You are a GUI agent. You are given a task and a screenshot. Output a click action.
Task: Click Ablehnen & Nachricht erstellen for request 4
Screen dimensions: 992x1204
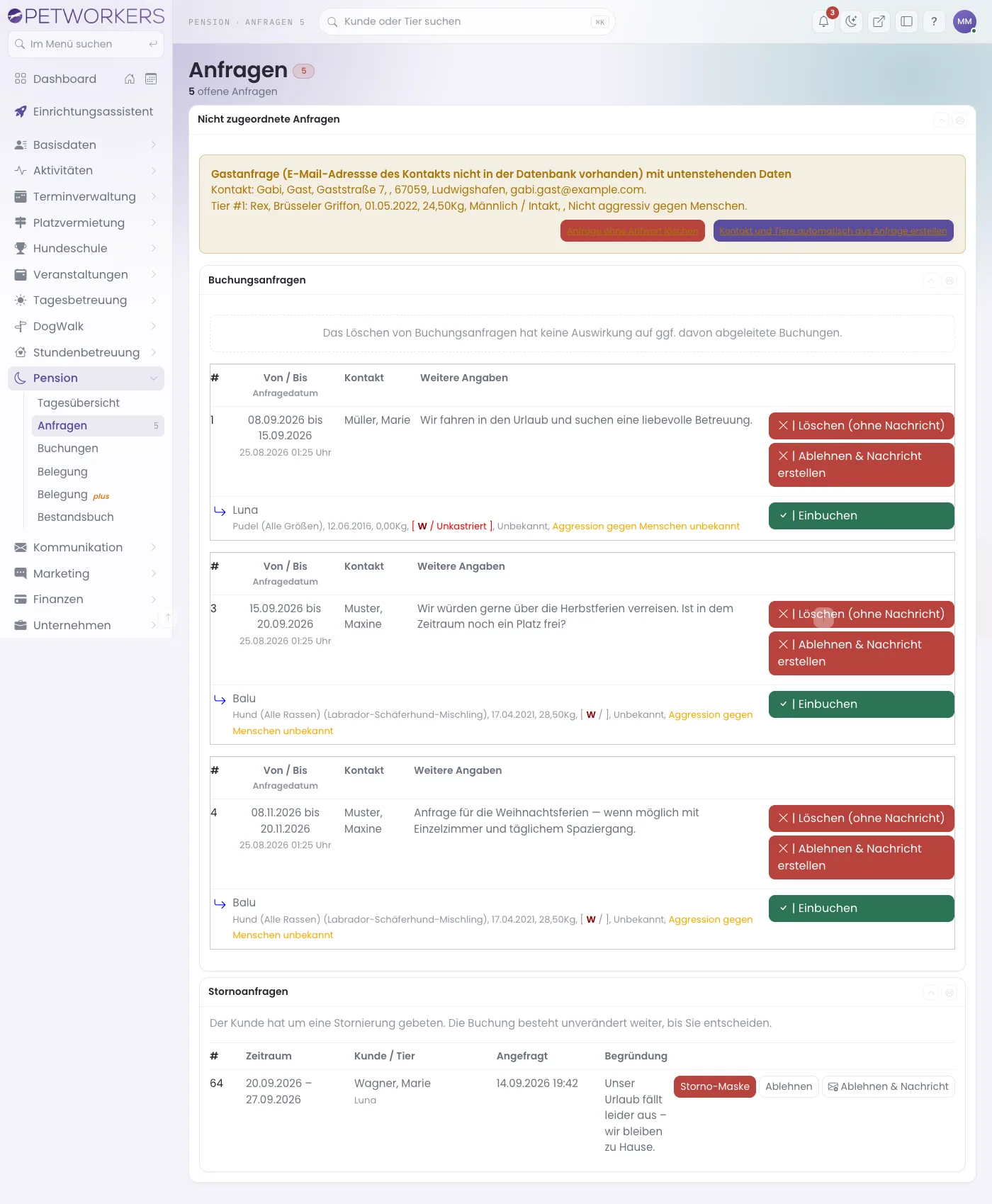coord(862,857)
